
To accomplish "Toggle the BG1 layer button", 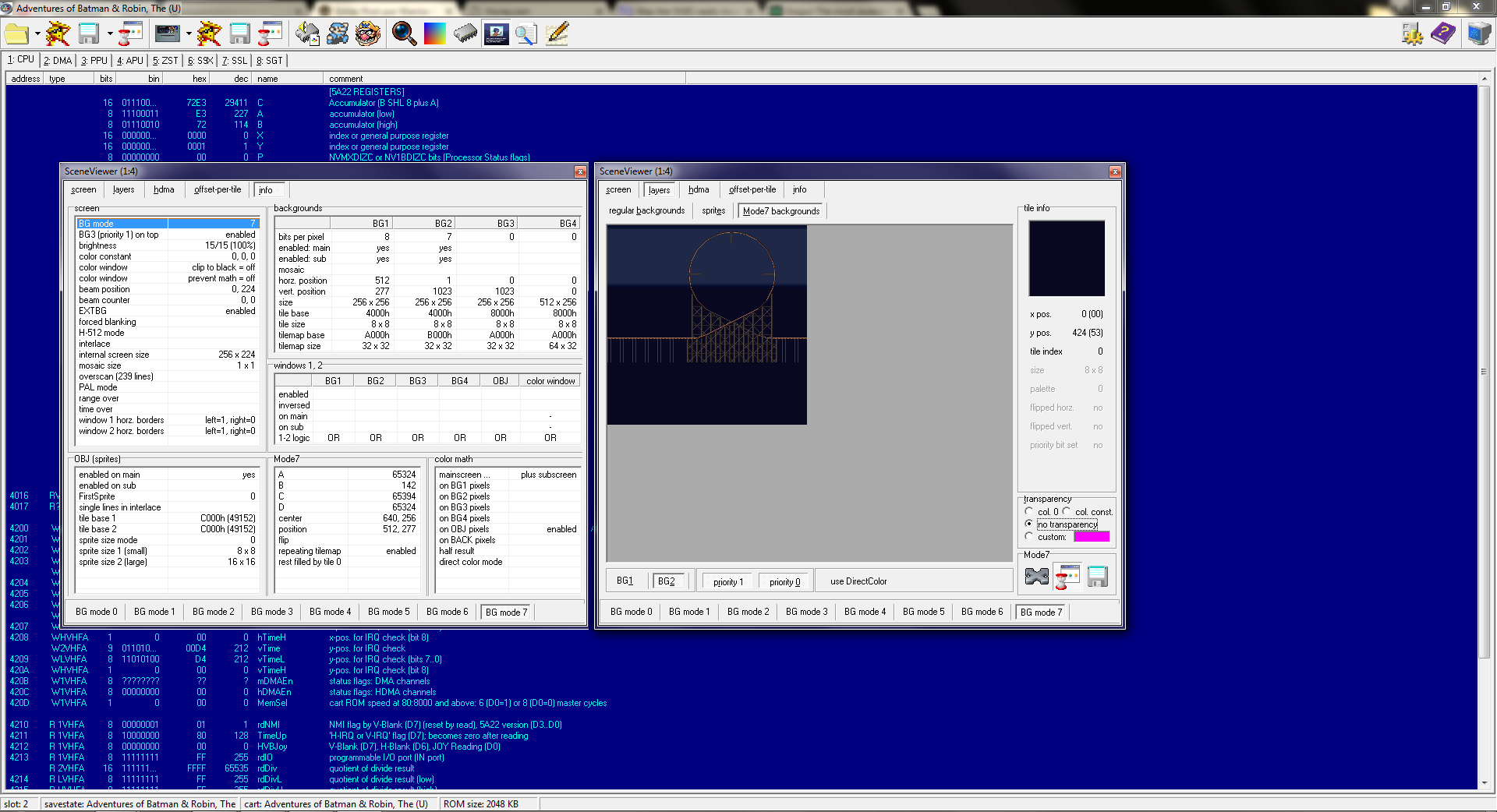I will tap(625, 581).
